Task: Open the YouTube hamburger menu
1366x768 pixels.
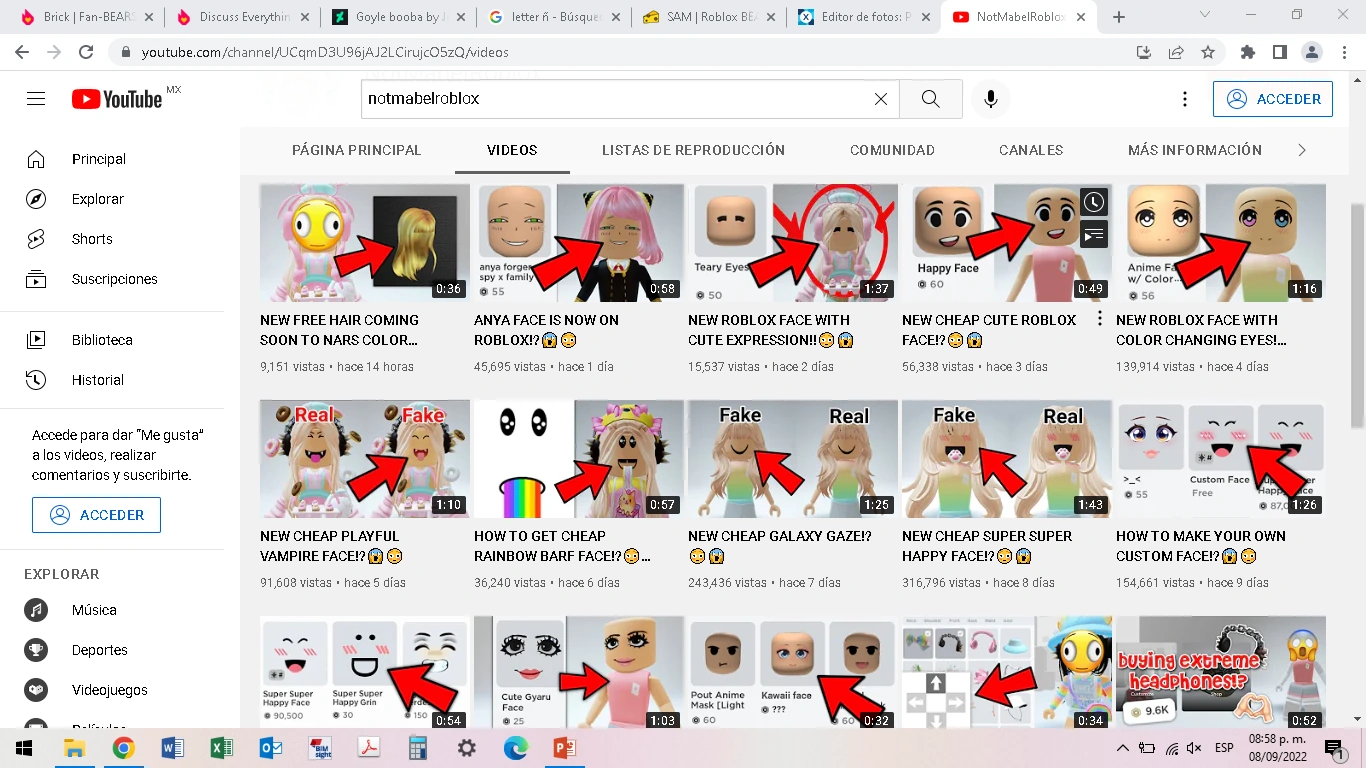Action: (35, 98)
